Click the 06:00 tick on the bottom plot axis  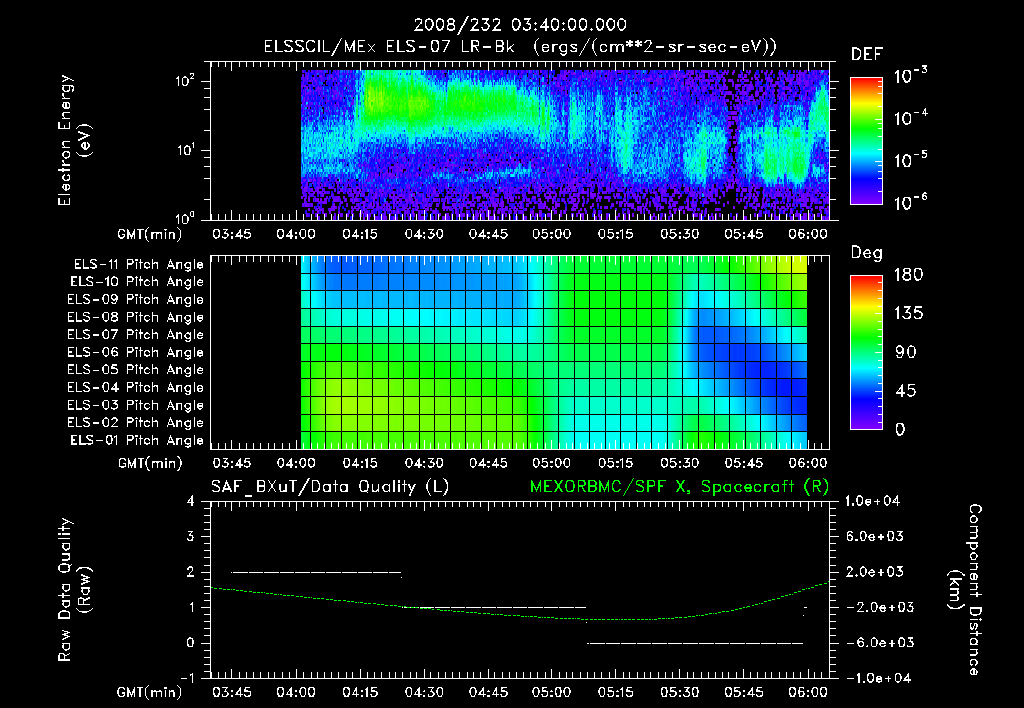coord(807,692)
